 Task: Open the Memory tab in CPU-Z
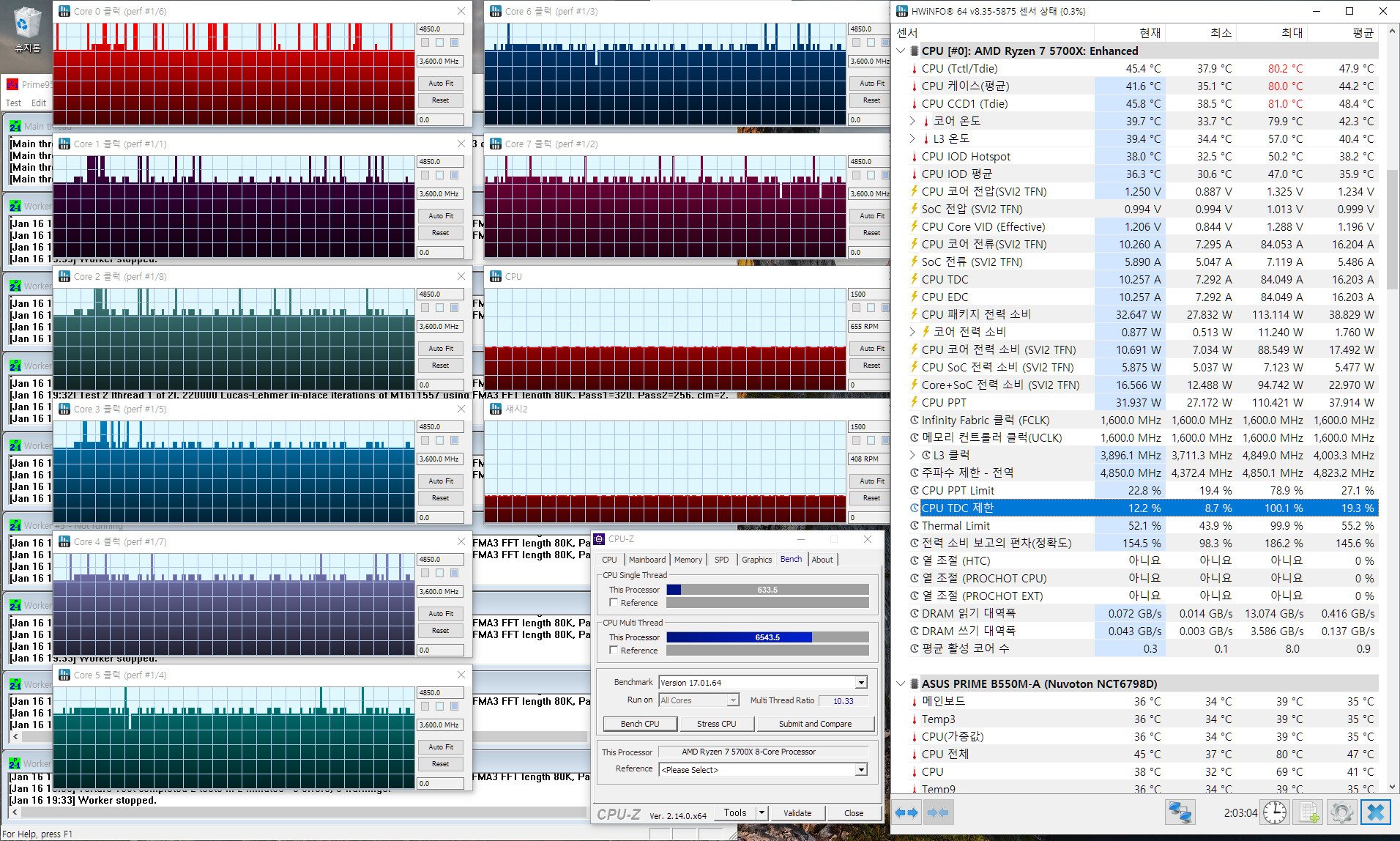(x=688, y=560)
